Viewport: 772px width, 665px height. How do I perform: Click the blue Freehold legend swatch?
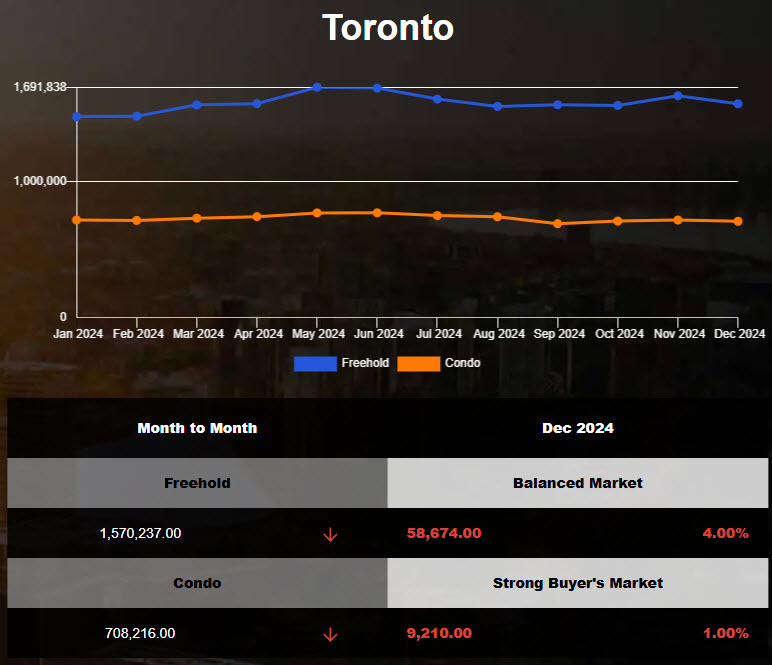pos(315,364)
